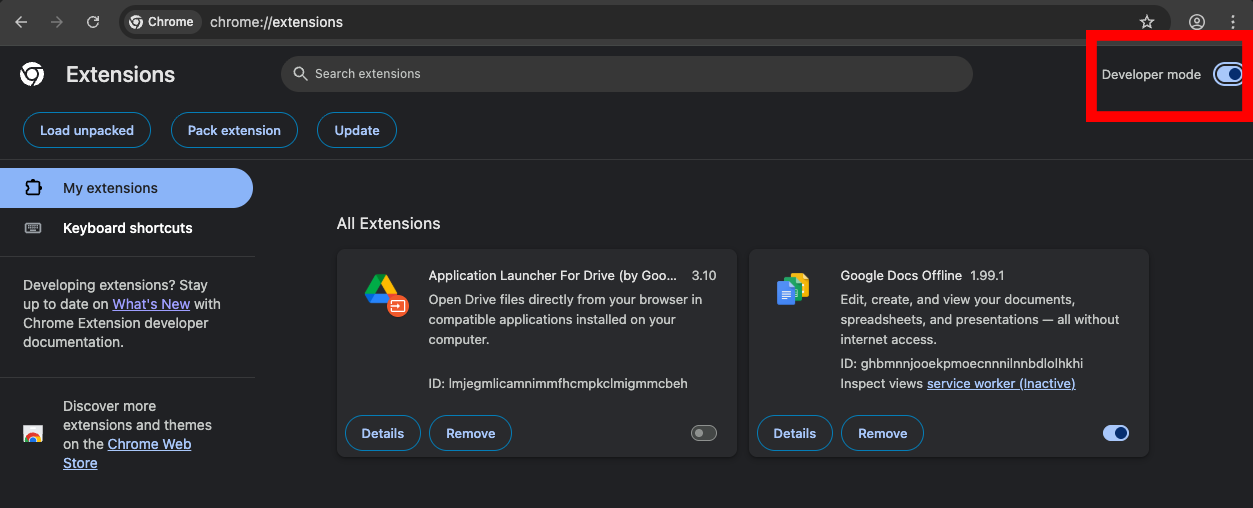Disable Google Docs Offline extension

[1116, 433]
